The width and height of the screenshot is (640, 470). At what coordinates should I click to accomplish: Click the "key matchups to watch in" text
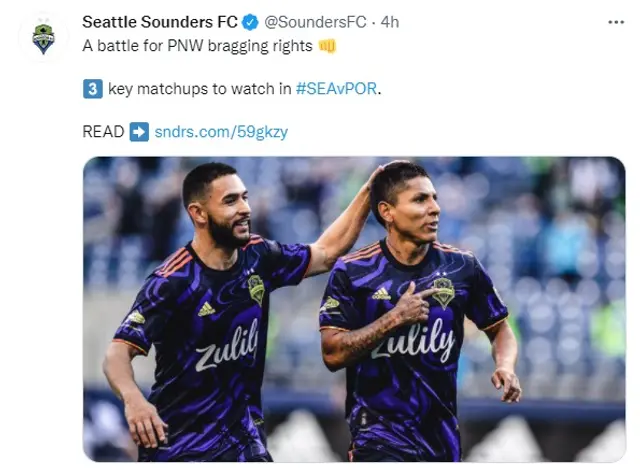[200, 89]
